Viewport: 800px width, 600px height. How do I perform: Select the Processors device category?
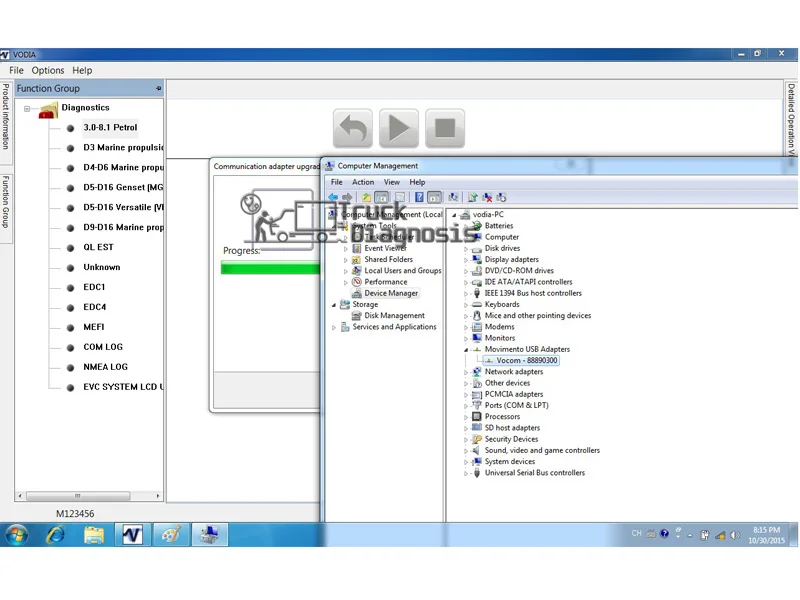coord(502,416)
